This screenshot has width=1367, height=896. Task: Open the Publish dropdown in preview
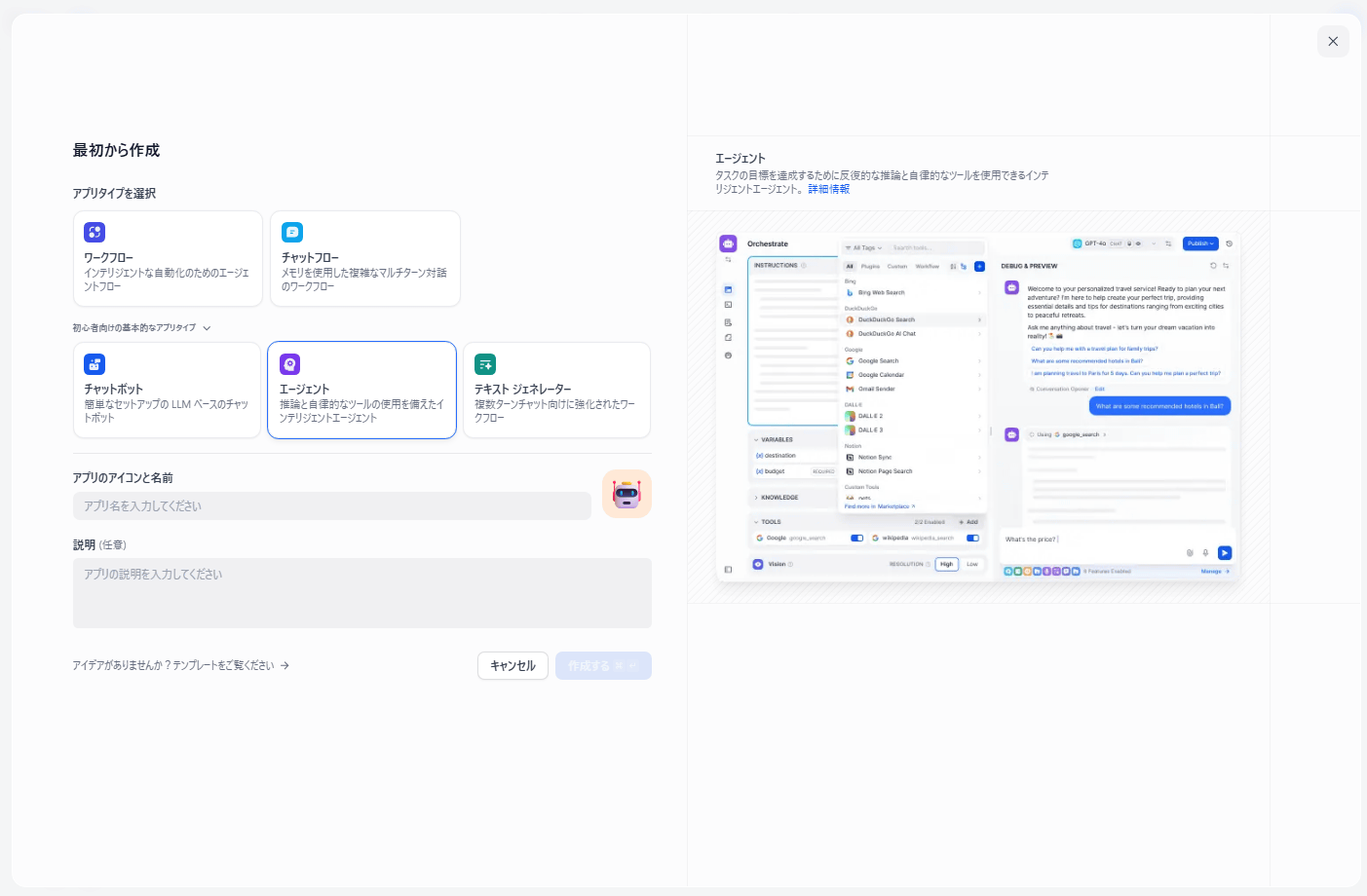tap(1200, 243)
